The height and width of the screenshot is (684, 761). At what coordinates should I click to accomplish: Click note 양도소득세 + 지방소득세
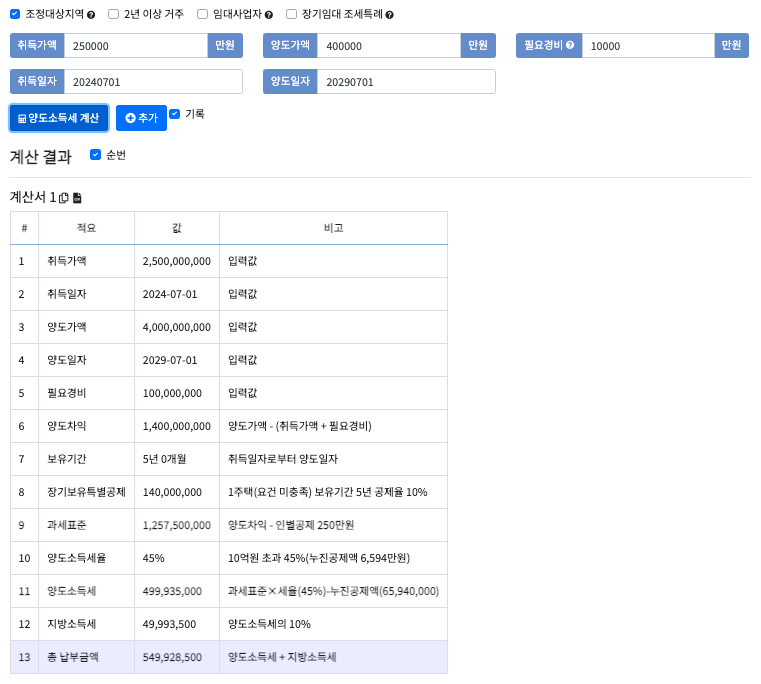pos(282,657)
